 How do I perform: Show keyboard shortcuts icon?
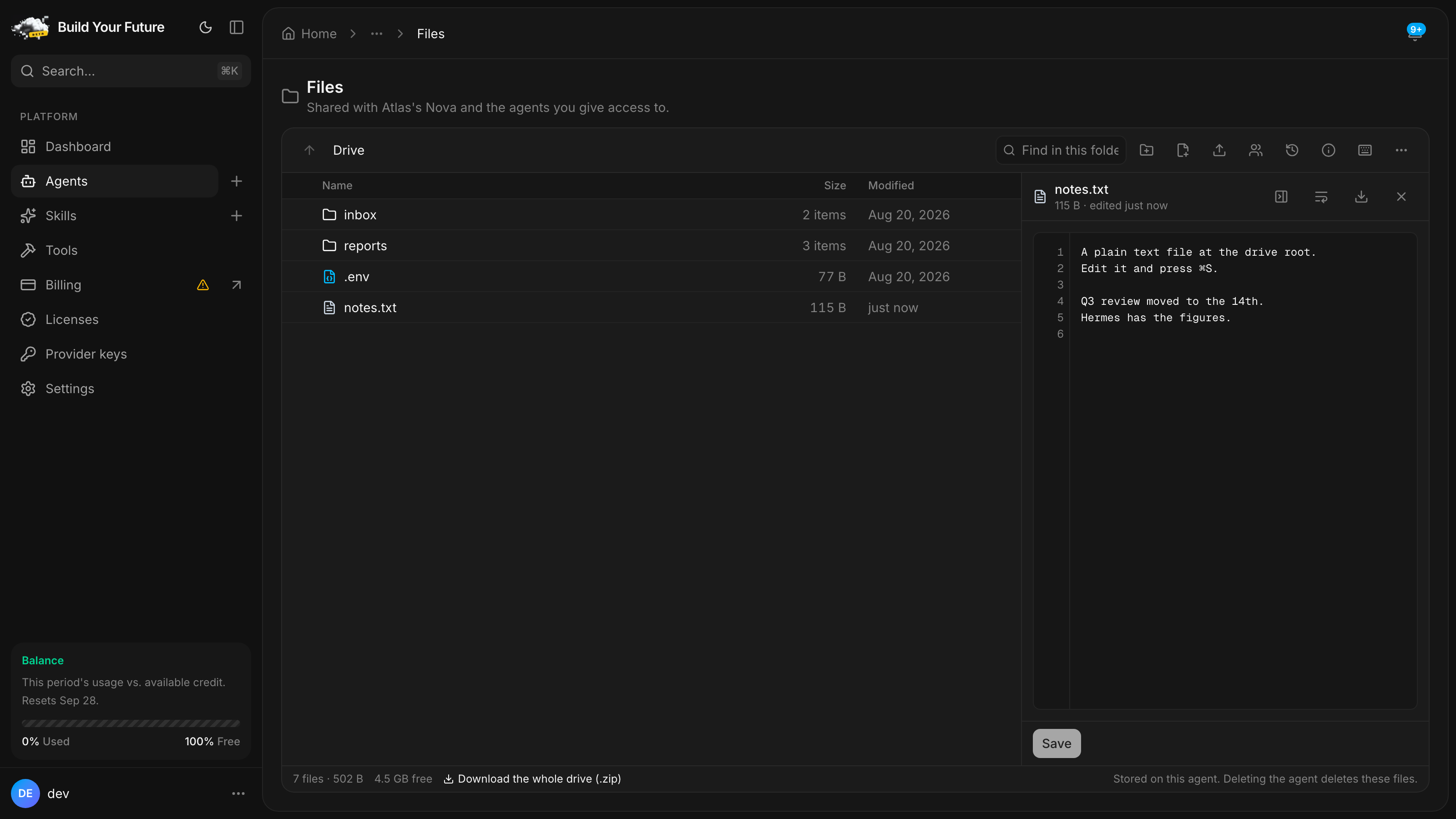click(1365, 150)
